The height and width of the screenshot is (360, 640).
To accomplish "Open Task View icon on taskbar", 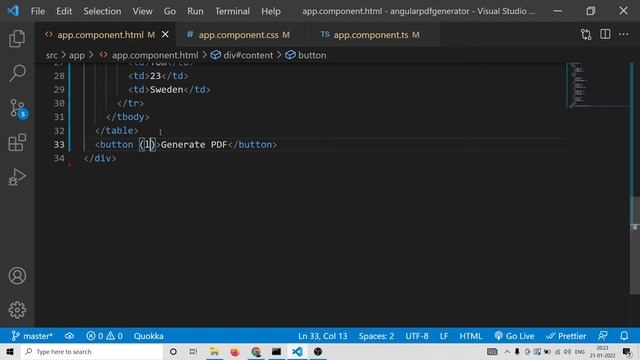I will pos(193,351).
